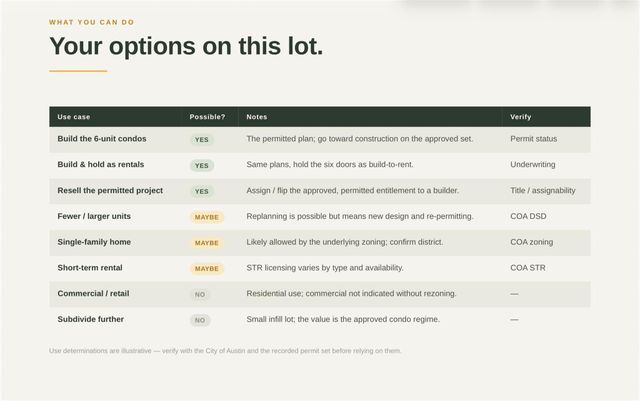The height and width of the screenshot is (401, 640).
Task: Click the Title / assignability verify cell
Action: pyautogui.click(x=543, y=190)
